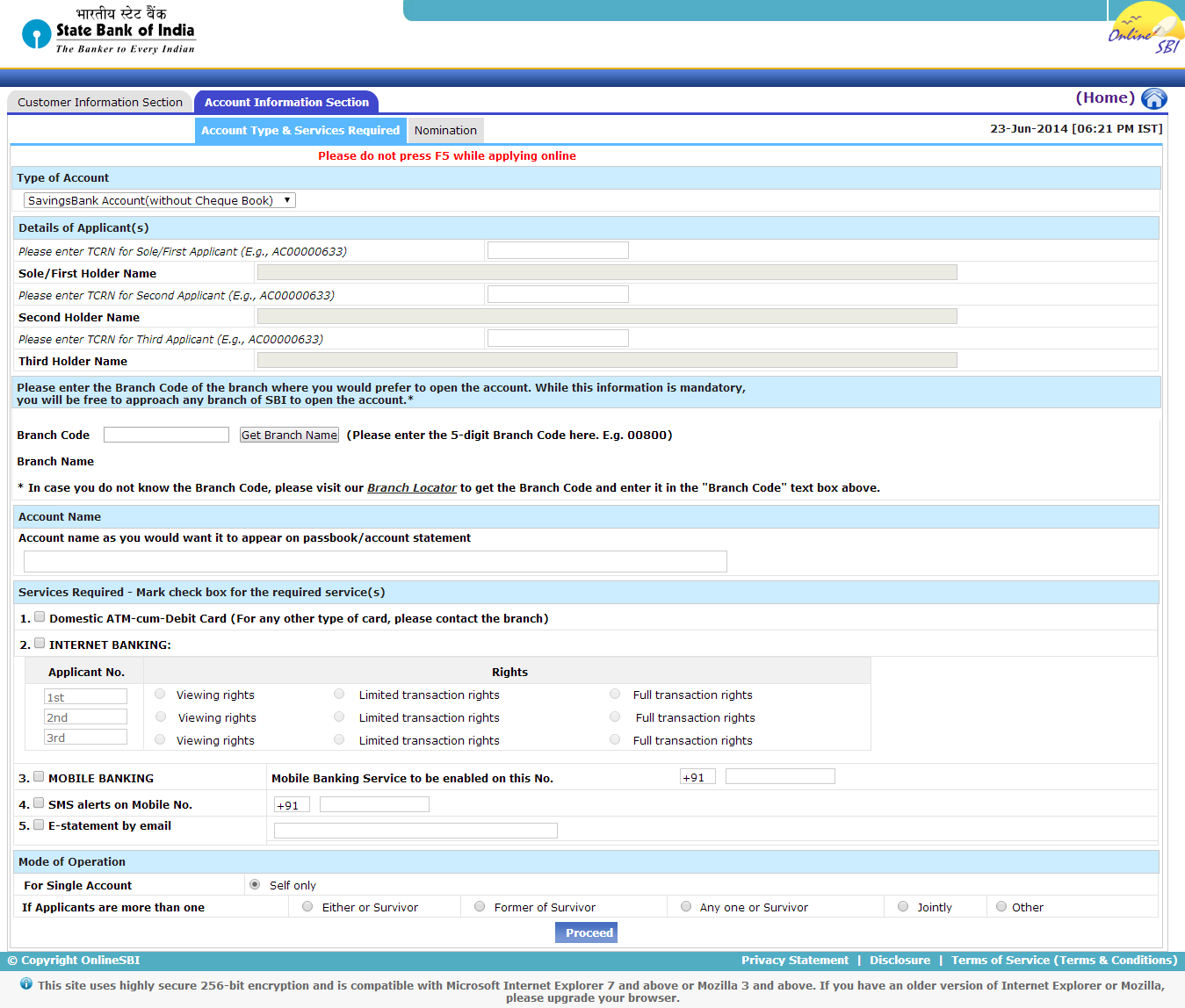The image size is (1185, 1008).
Task: Select Account Information Section tab
Action: coord(286,102)
